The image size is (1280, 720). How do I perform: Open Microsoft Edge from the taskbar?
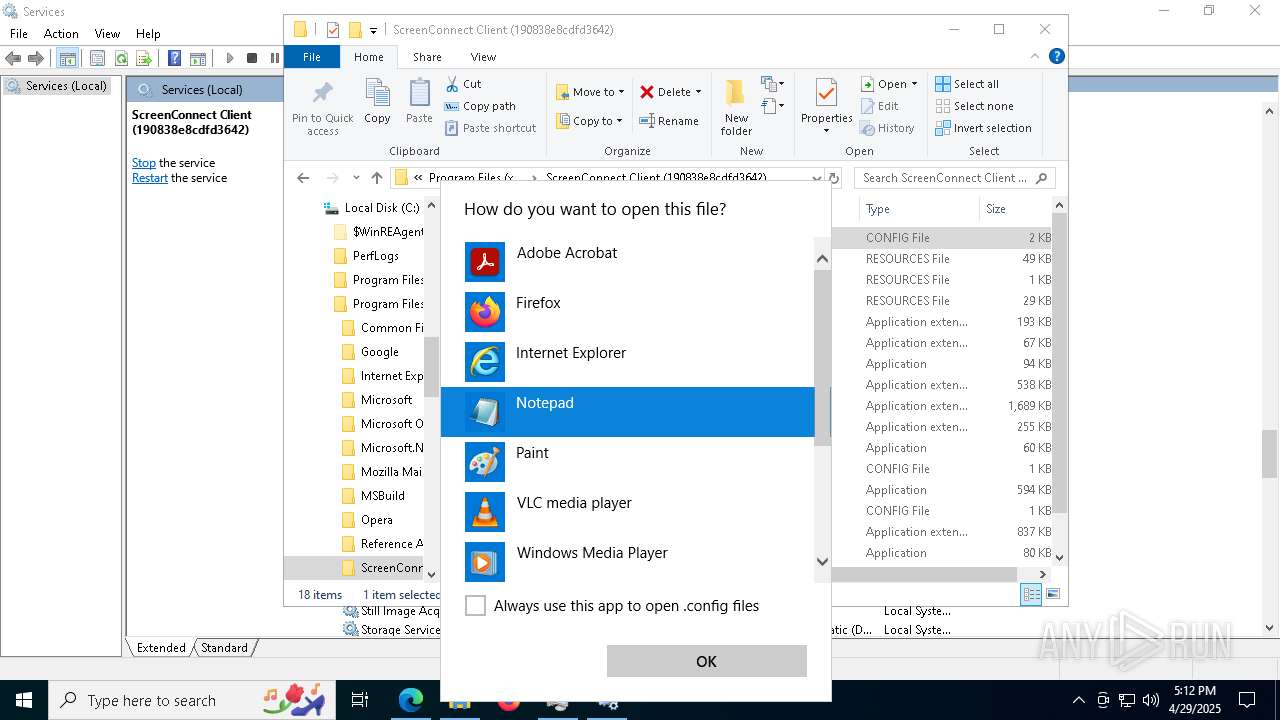click(411, 700)
